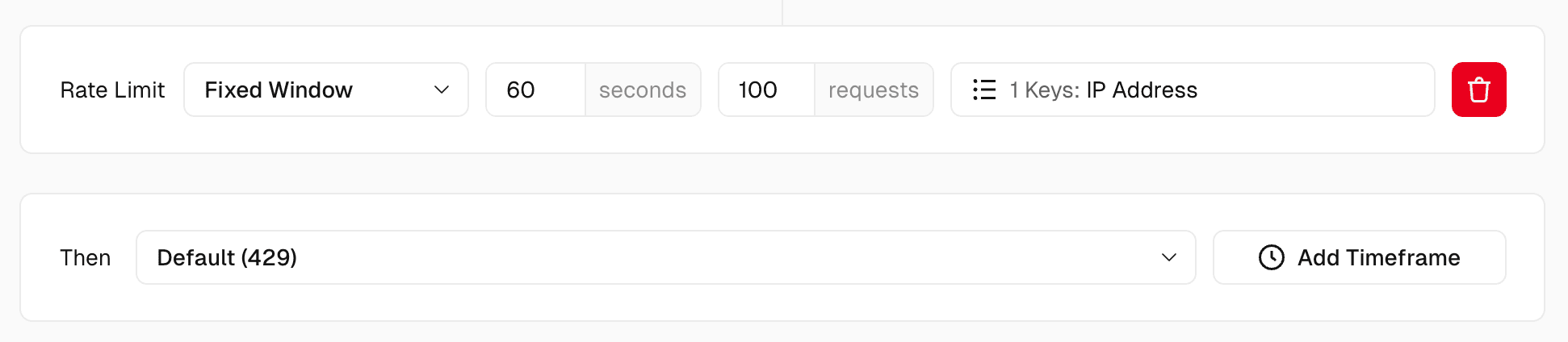The width and height of the screenshot is (1568, 342).
Task: Focus the 60 seconds window input
Action: tap(535, 90)
